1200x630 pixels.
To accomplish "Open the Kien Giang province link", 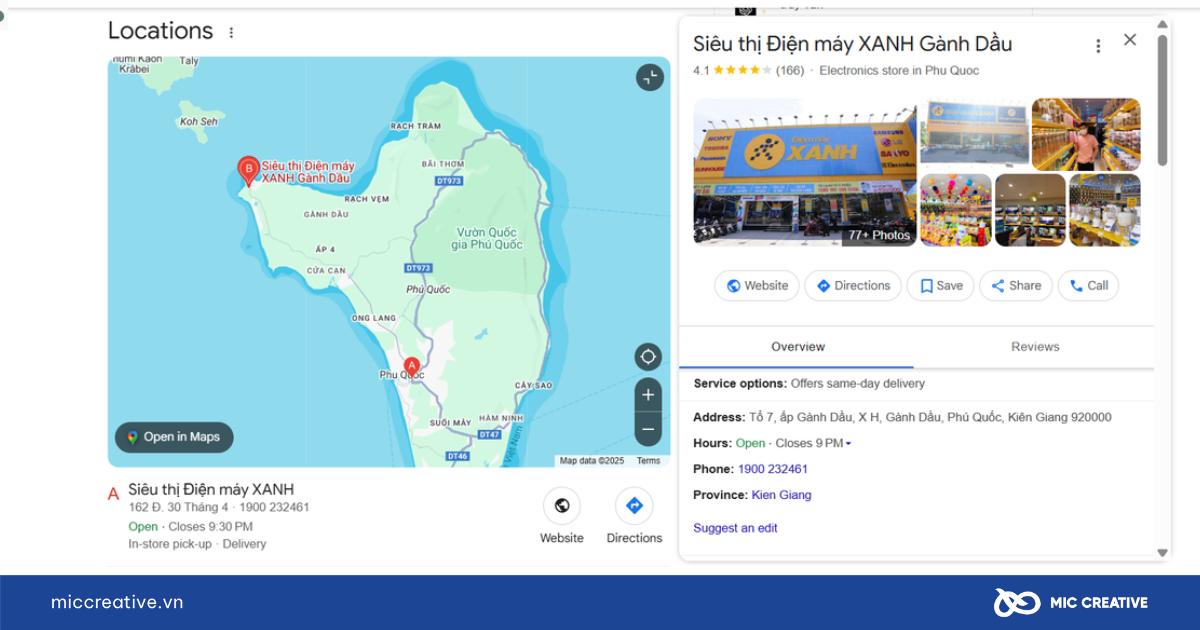I will coord(782,495).
